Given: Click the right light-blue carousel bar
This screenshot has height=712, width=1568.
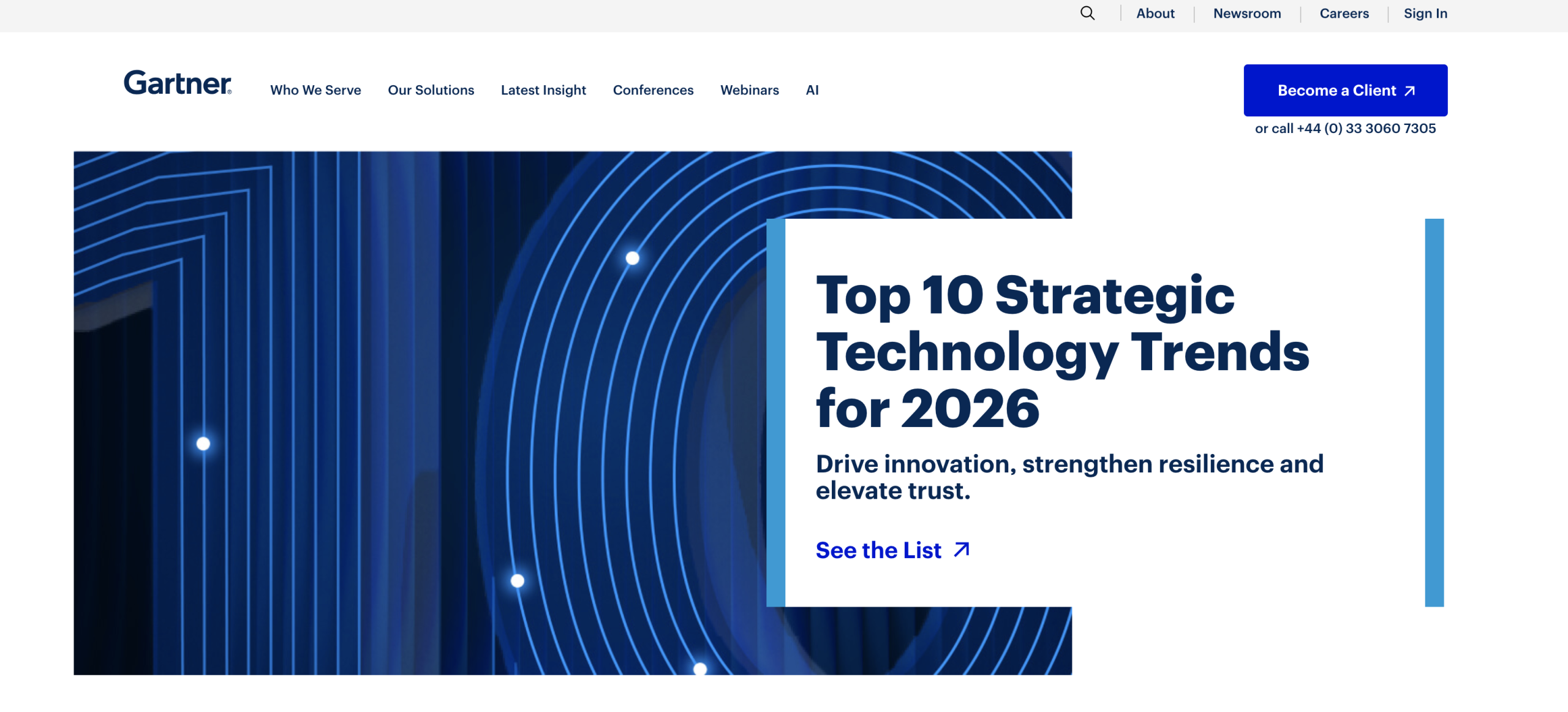Looking at the screenshot, I should [x=1434, y=412].
